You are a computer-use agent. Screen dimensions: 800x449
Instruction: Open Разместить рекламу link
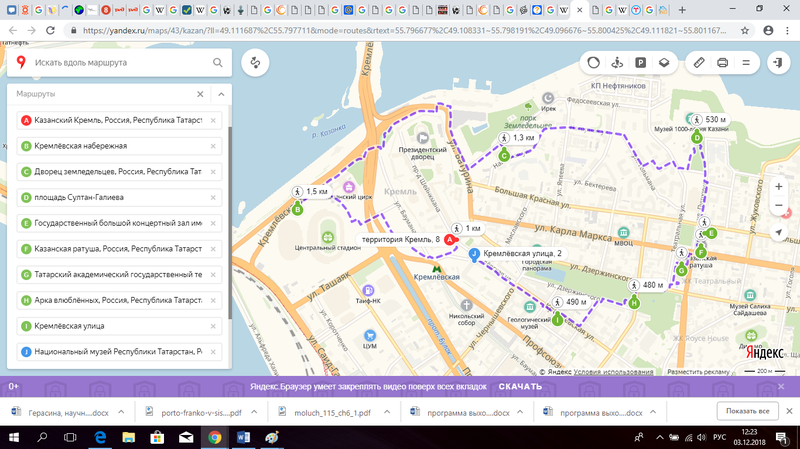pos(698,372)
